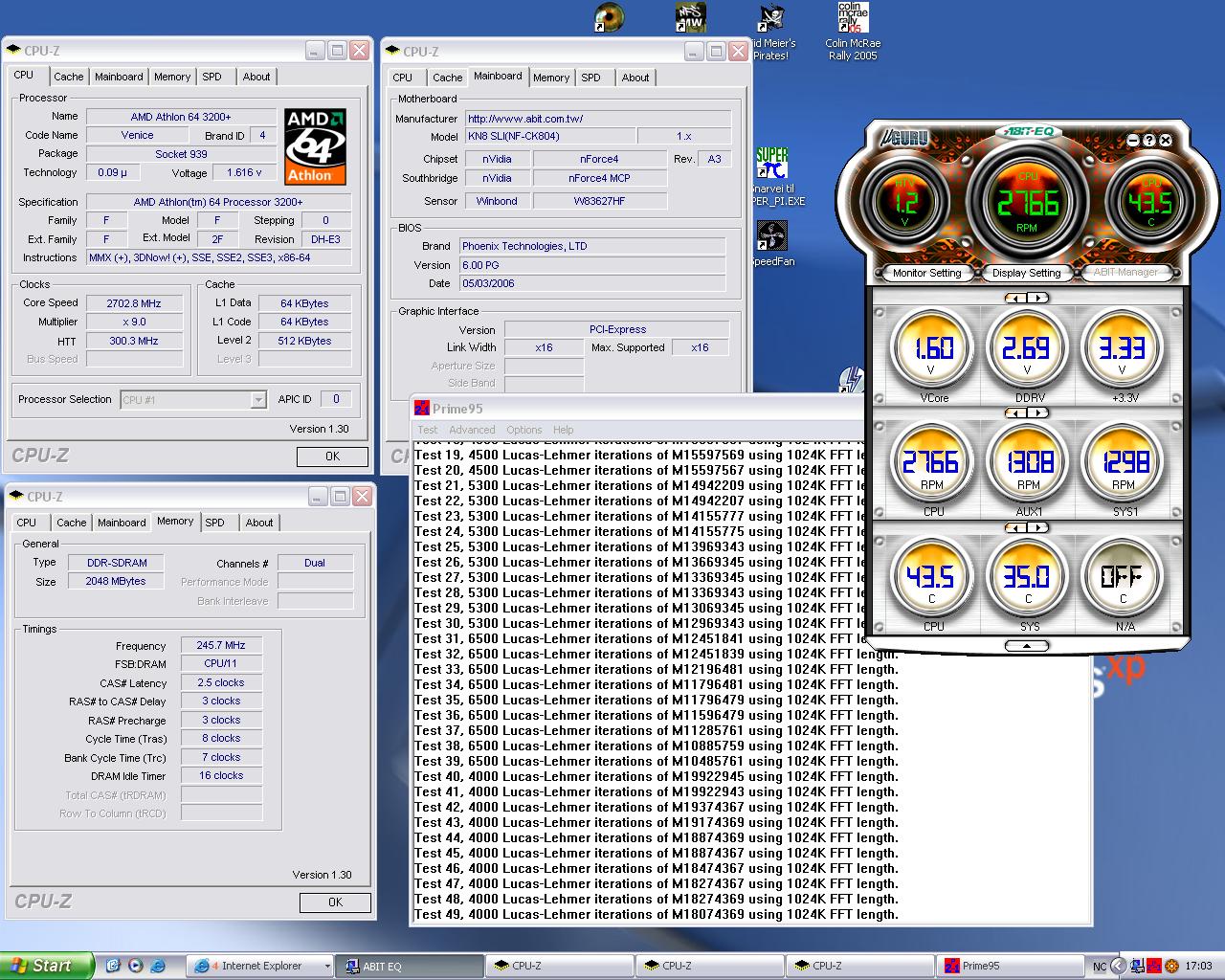Select the N/A OFF temperature gauge

(1122, 576)
